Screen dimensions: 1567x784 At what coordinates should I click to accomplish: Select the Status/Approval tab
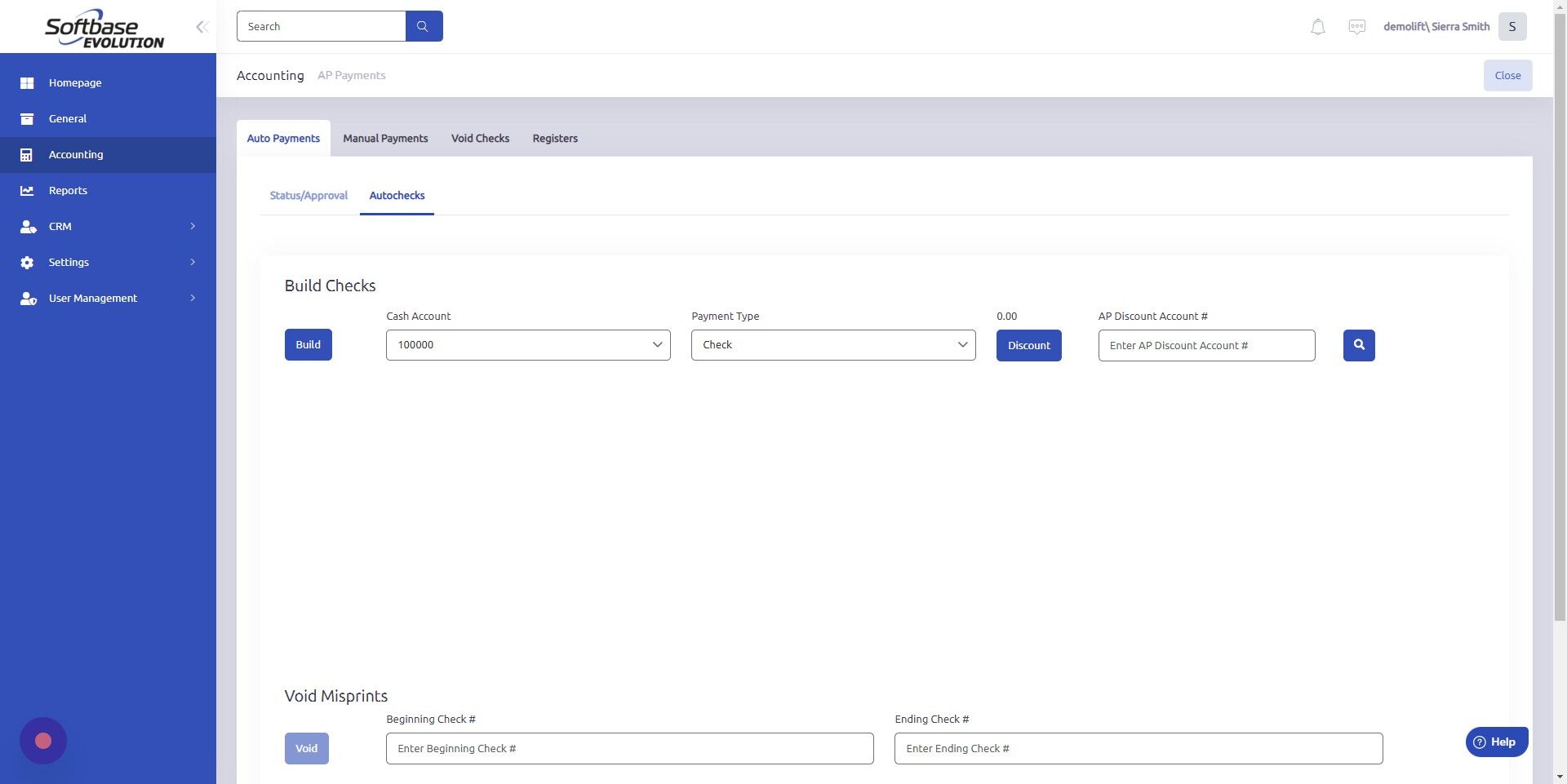[308, 195]
